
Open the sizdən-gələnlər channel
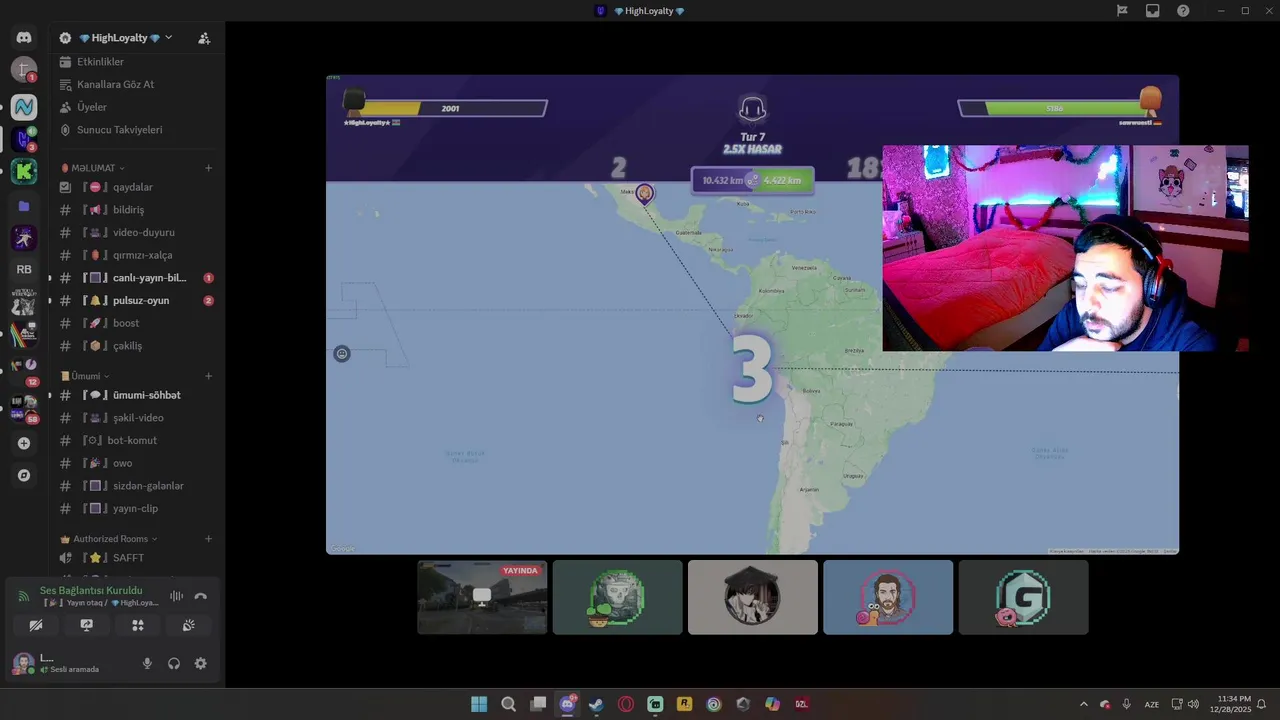point(136,486)
